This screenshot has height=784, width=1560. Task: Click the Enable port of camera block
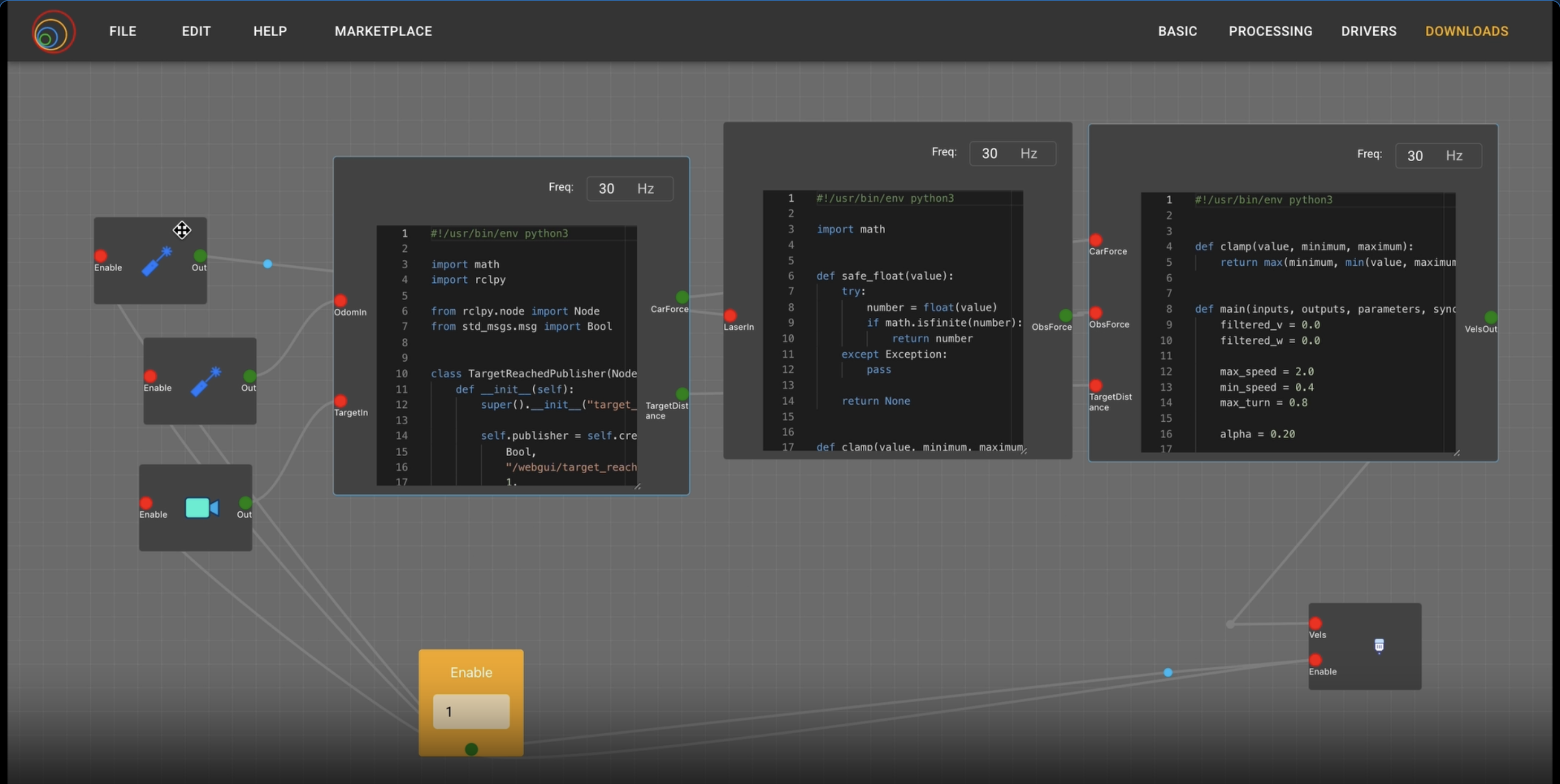click(x=146, y=503)
